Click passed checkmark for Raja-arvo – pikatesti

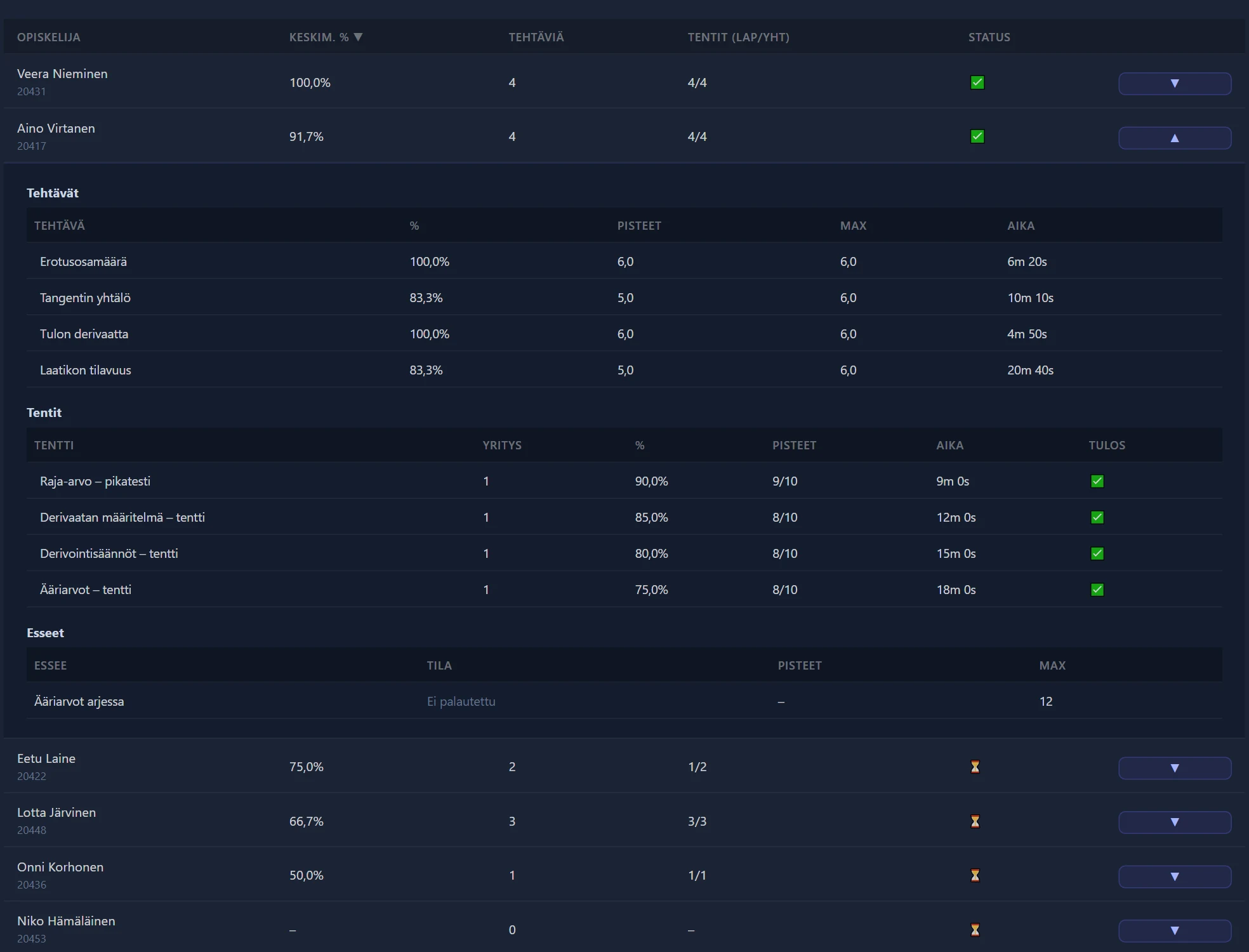pos(1097,481)
